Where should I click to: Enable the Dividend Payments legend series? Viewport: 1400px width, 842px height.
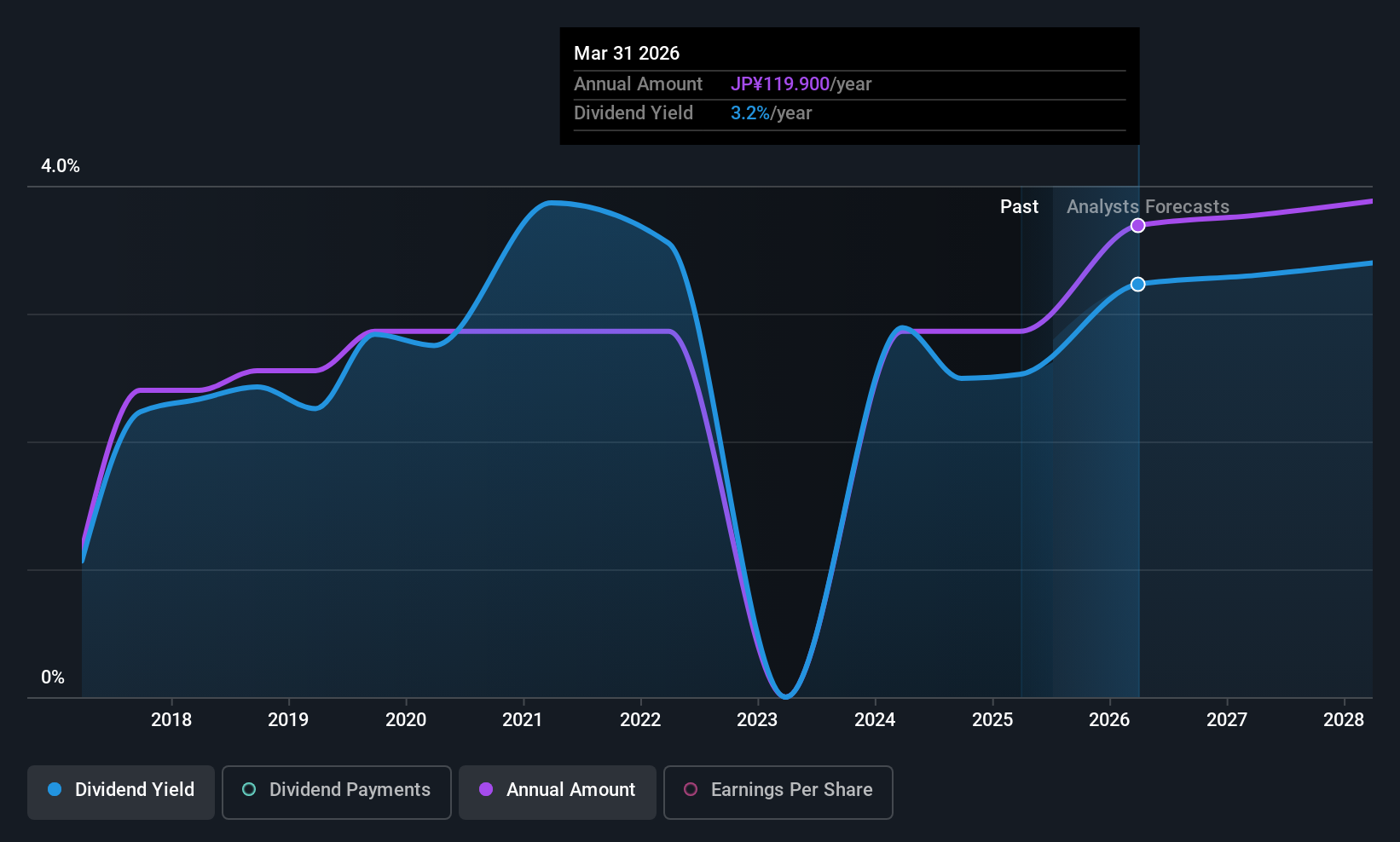(336, 793)
